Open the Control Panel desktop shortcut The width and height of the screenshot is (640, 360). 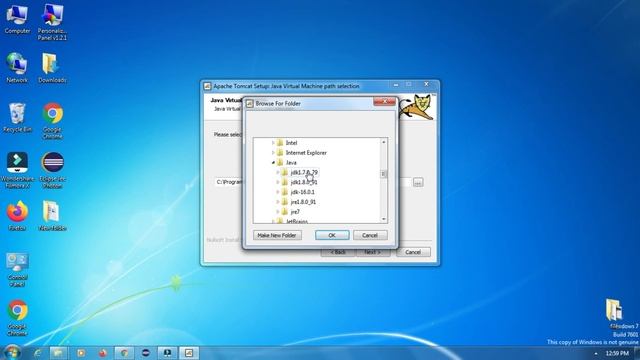(x=17, y=269)
